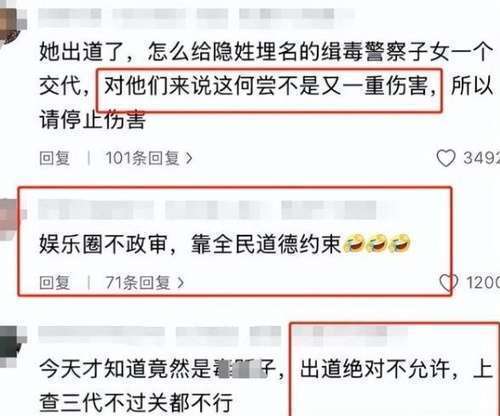
Task: Click chevron next to 101条回复
Action: pyautogui.click(x=189, y=158)
